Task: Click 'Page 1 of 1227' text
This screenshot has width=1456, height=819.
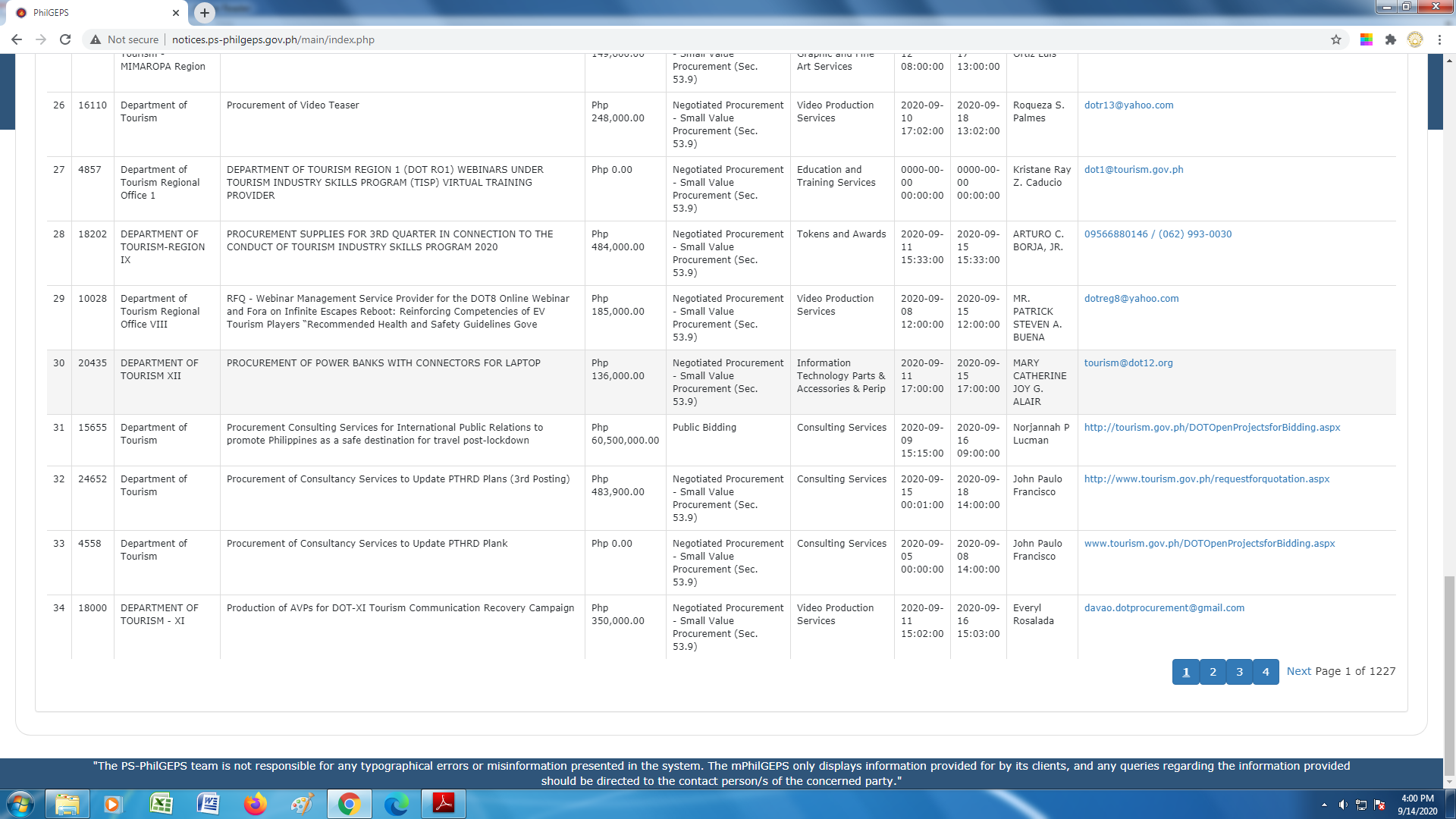Action: [x=1355, y=671]
